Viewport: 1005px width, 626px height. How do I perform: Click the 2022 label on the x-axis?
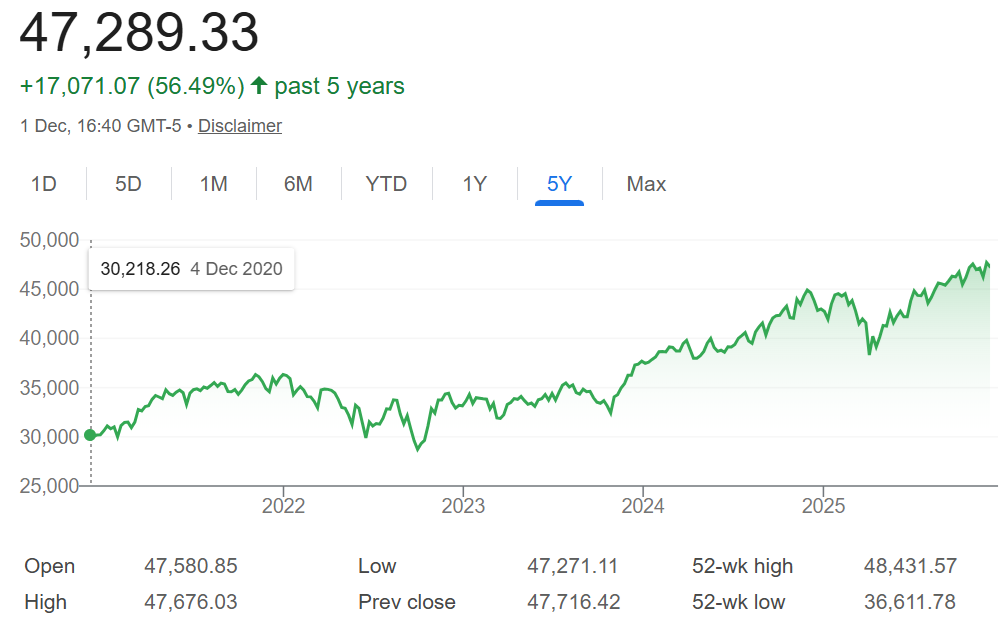(283, 506)
